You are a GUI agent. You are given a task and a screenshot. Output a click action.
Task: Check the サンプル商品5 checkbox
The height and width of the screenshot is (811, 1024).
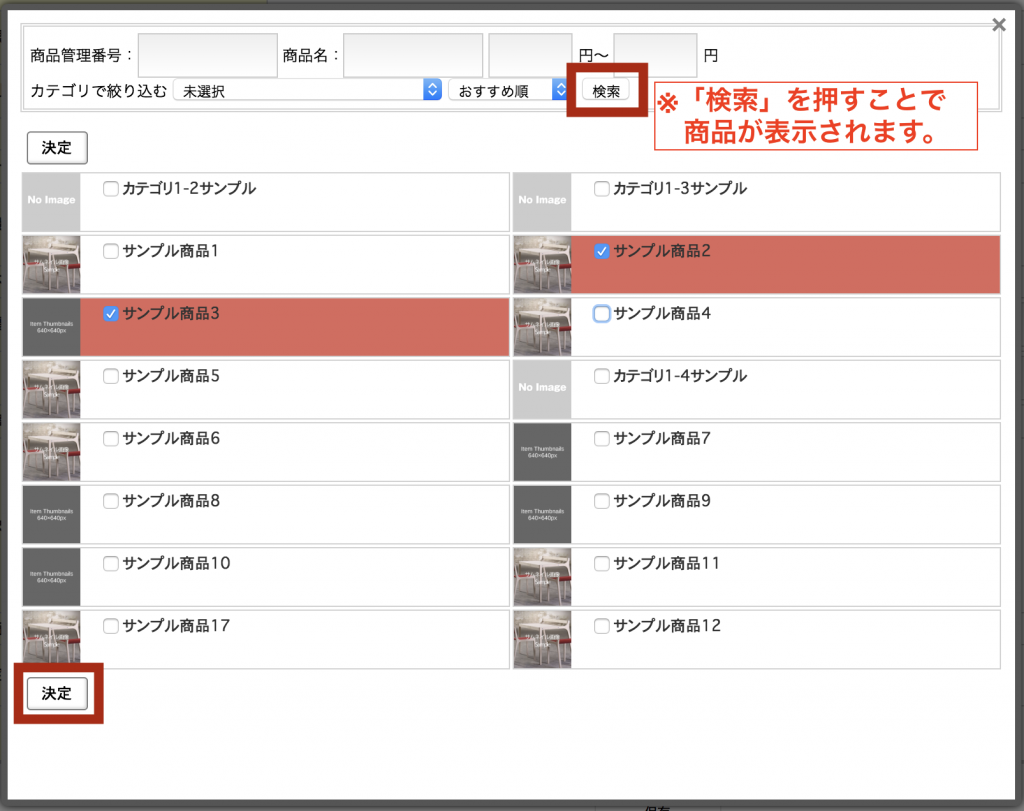(x=110, y=376)
